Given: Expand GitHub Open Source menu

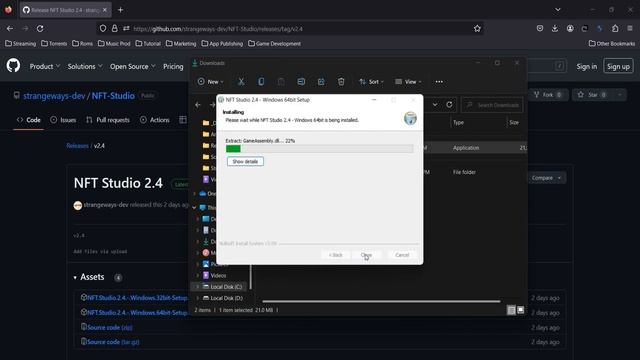Looking at the screenshot, I should (x=132, y=66).
